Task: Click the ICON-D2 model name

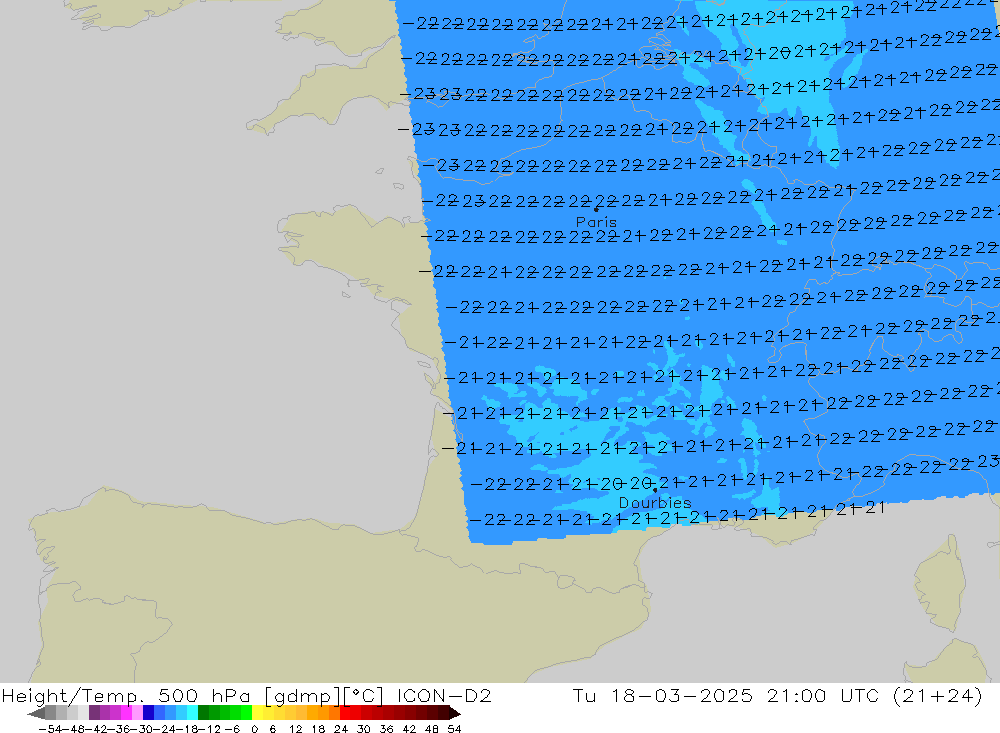Action: point(444,695)
